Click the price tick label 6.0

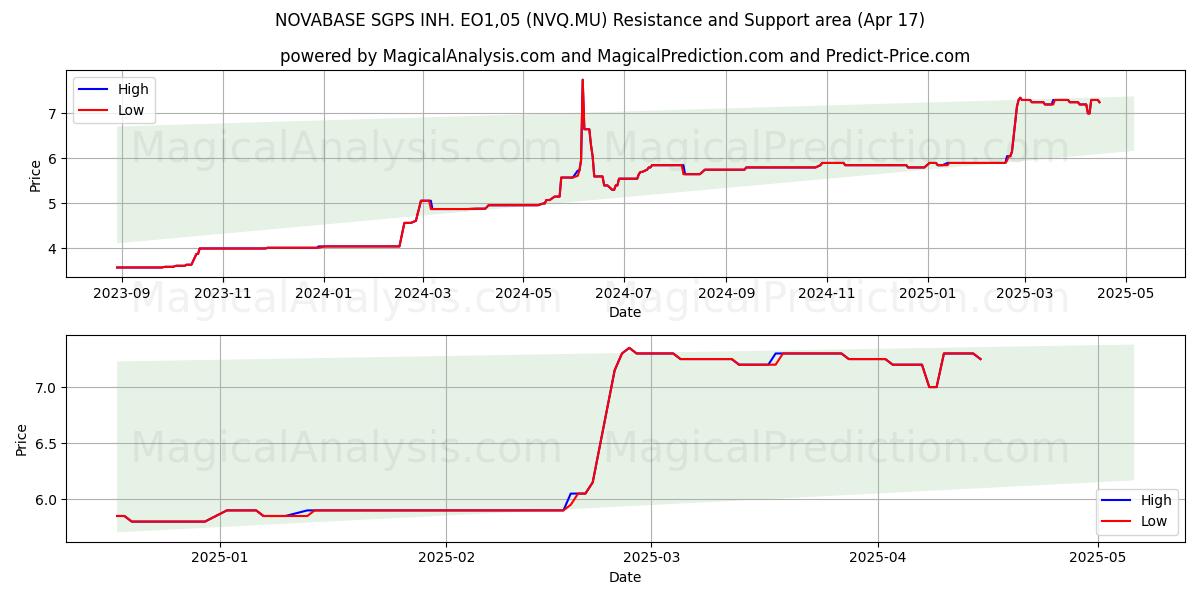coord(47,500)
